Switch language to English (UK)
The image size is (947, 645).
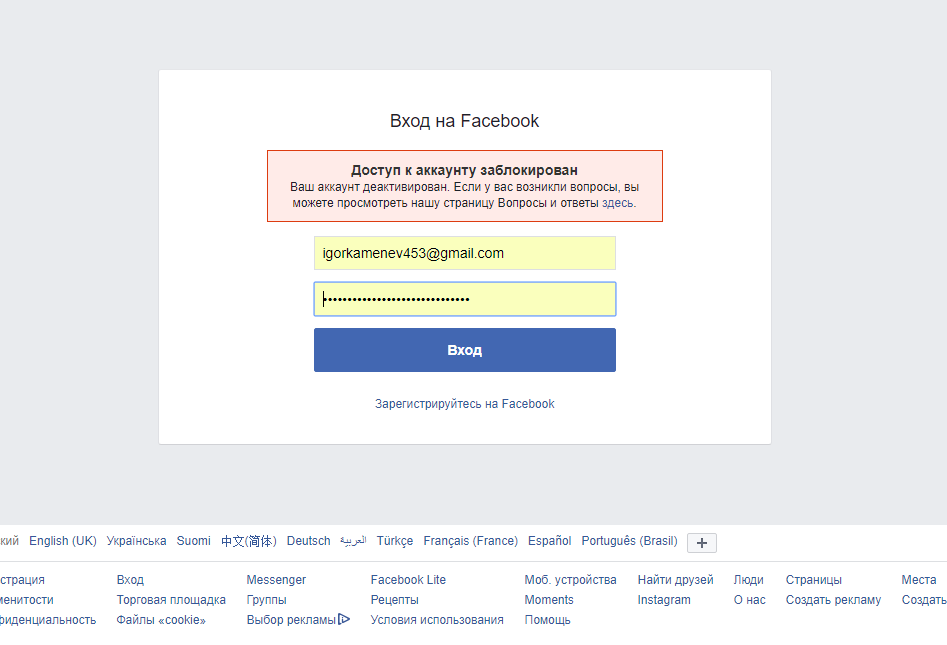63,541
